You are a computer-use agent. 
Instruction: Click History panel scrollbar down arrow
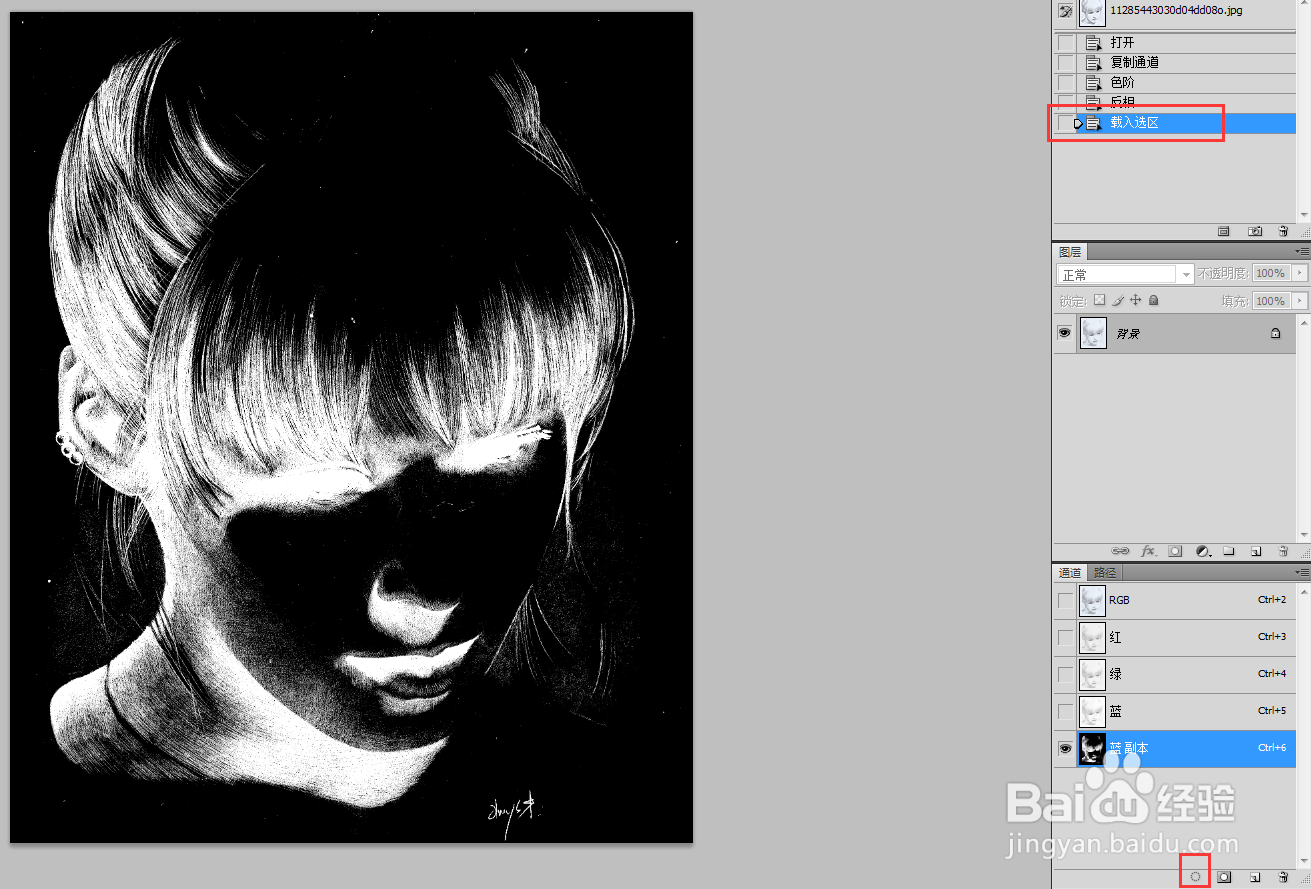coord(1303,215)
